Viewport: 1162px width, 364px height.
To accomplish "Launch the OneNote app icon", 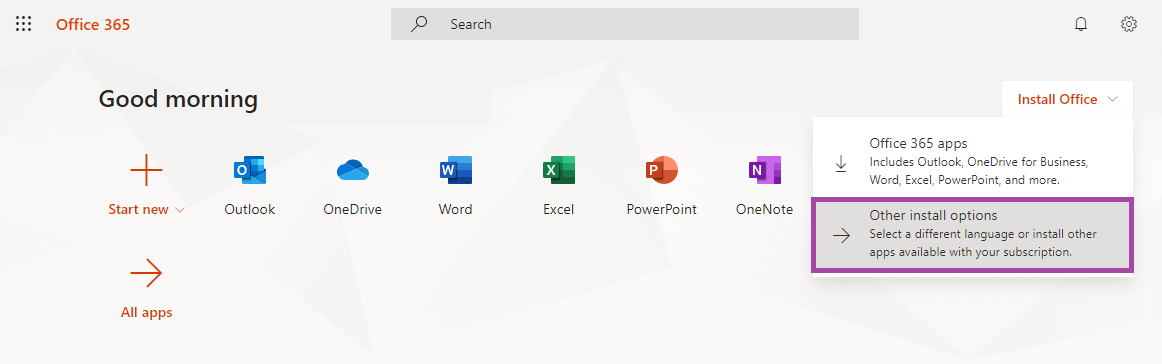I will 765,171.
